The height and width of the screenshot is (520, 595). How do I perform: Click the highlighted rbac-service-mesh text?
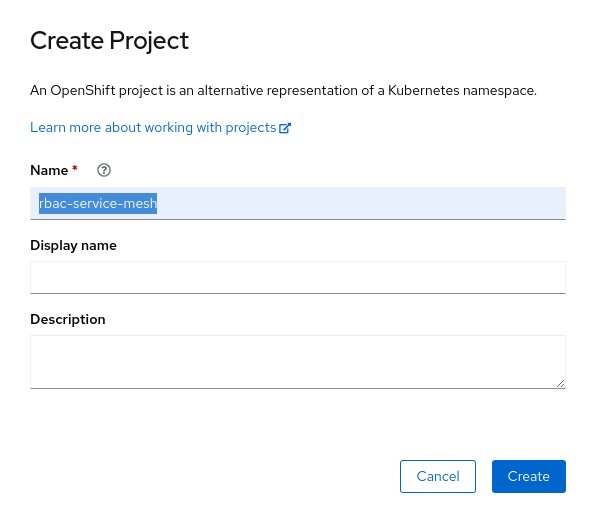click(98, 203)
